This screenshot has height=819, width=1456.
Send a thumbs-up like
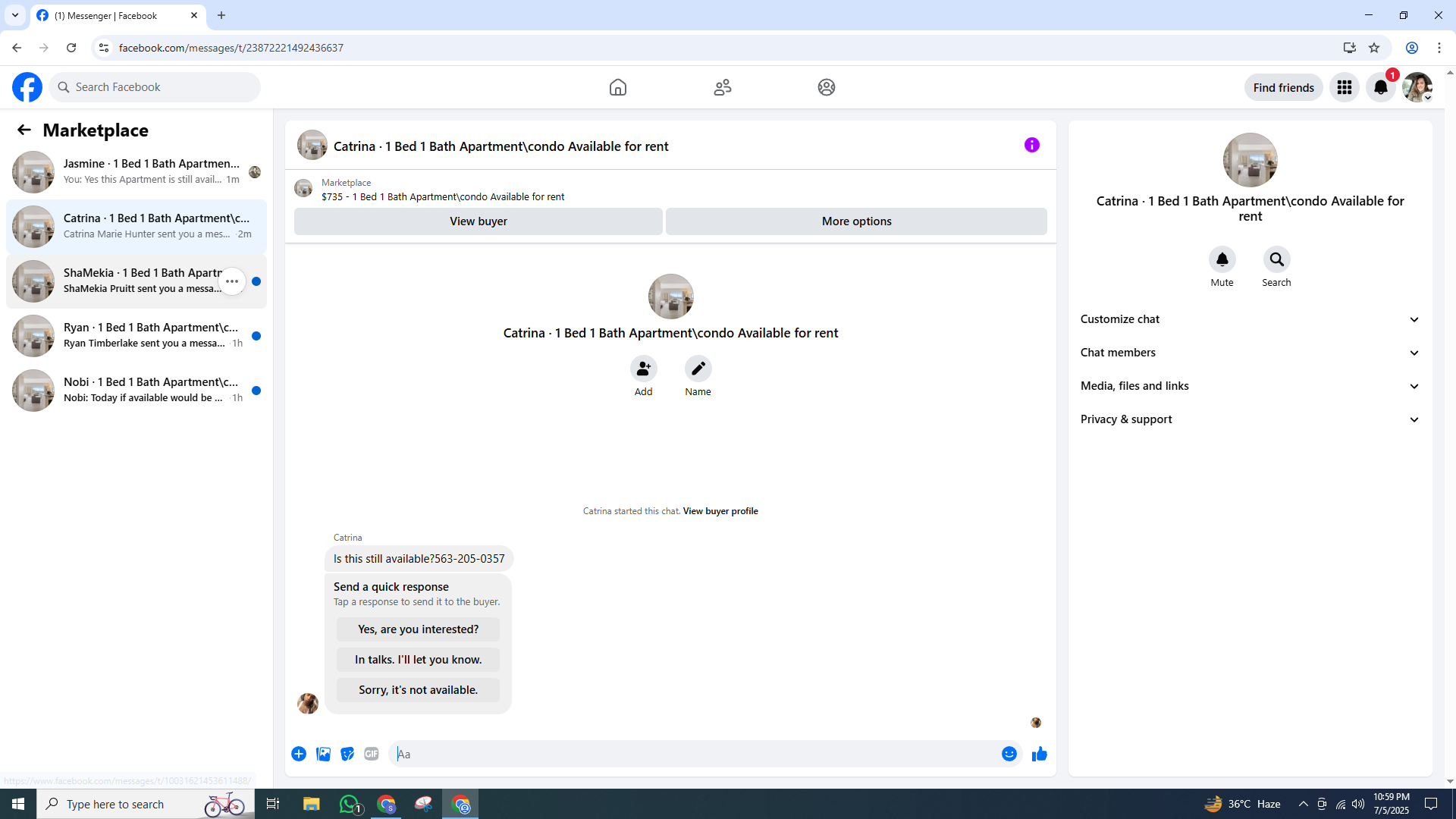[1039, 754]
